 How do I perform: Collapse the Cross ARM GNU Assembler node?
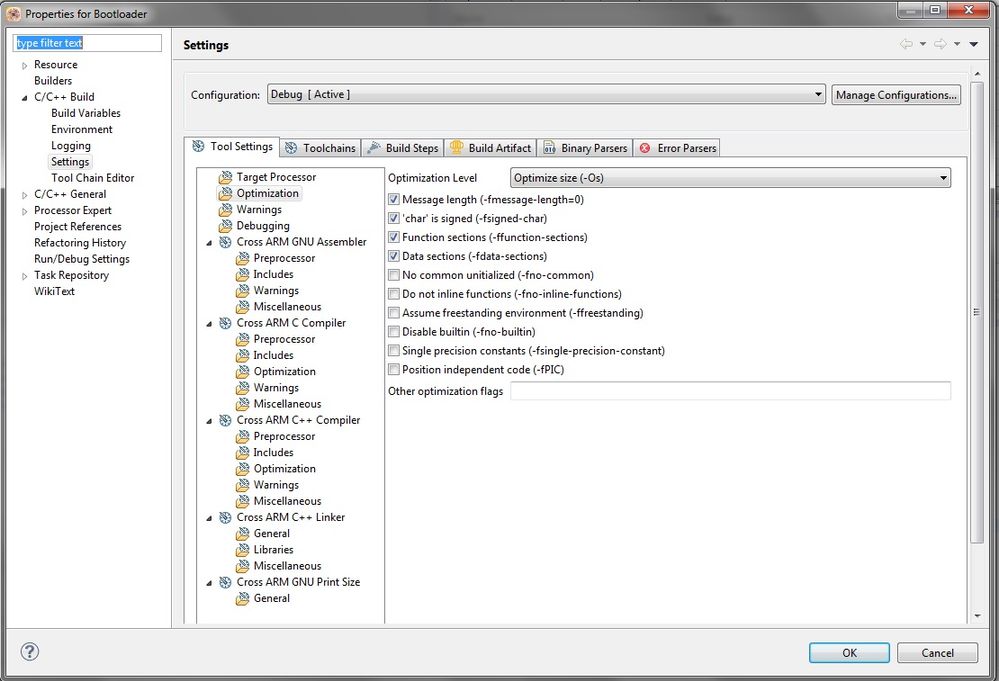pos(209,243)
